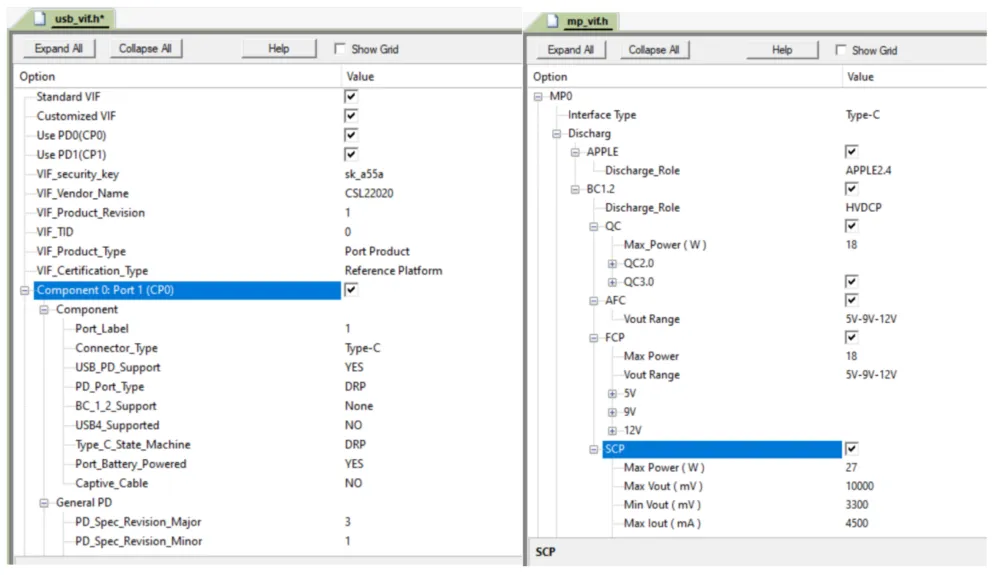Disable the AFC checkbox
Screen dimensions: 996x575
click(x=851, y=301)
